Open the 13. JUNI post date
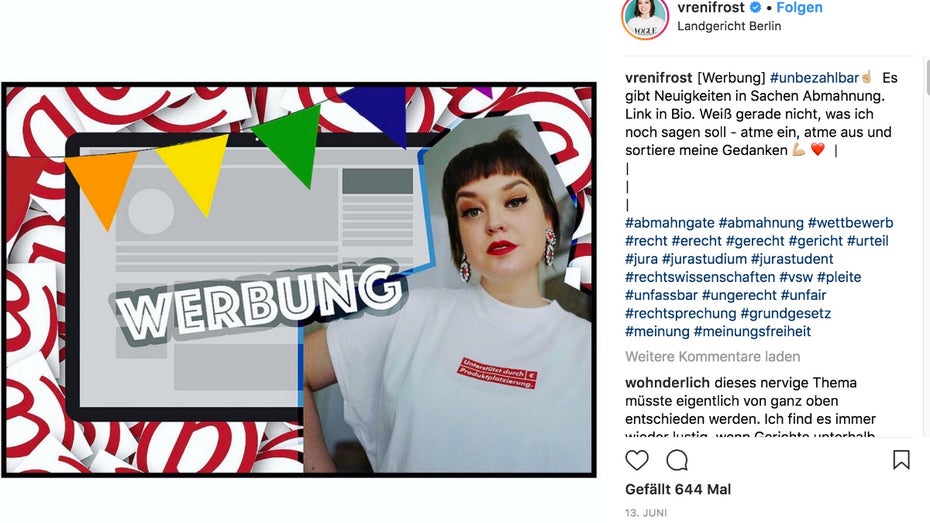The height and width of the screenshot is (523, 930). click(x=646, y=512)
